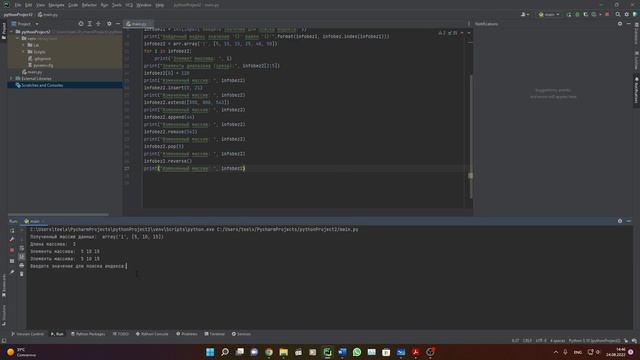Open the Refactor menu
Screen dimensions: 640x360
(x=89, y=5)
